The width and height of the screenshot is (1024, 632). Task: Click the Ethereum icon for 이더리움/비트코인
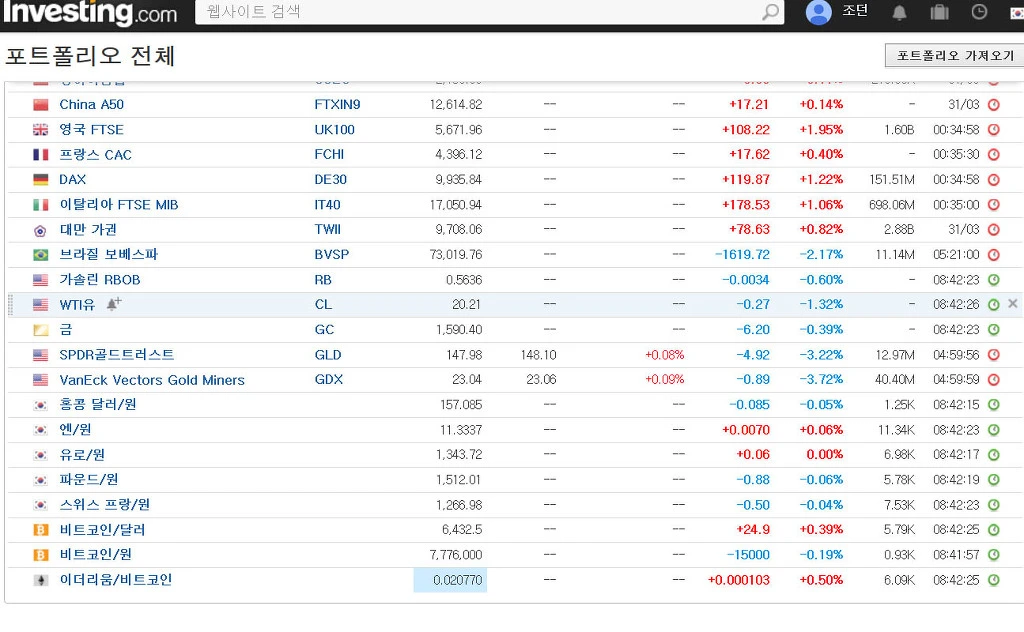tap(40, 580)
